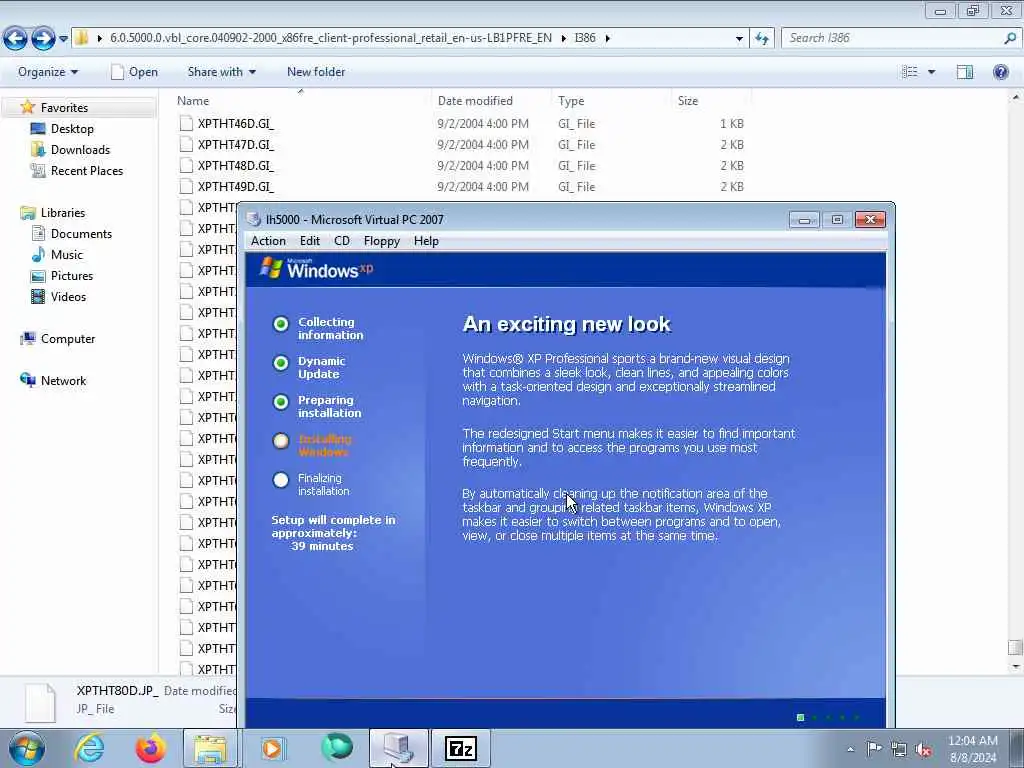Expand the view options dropdown arrow

[931, 72]
